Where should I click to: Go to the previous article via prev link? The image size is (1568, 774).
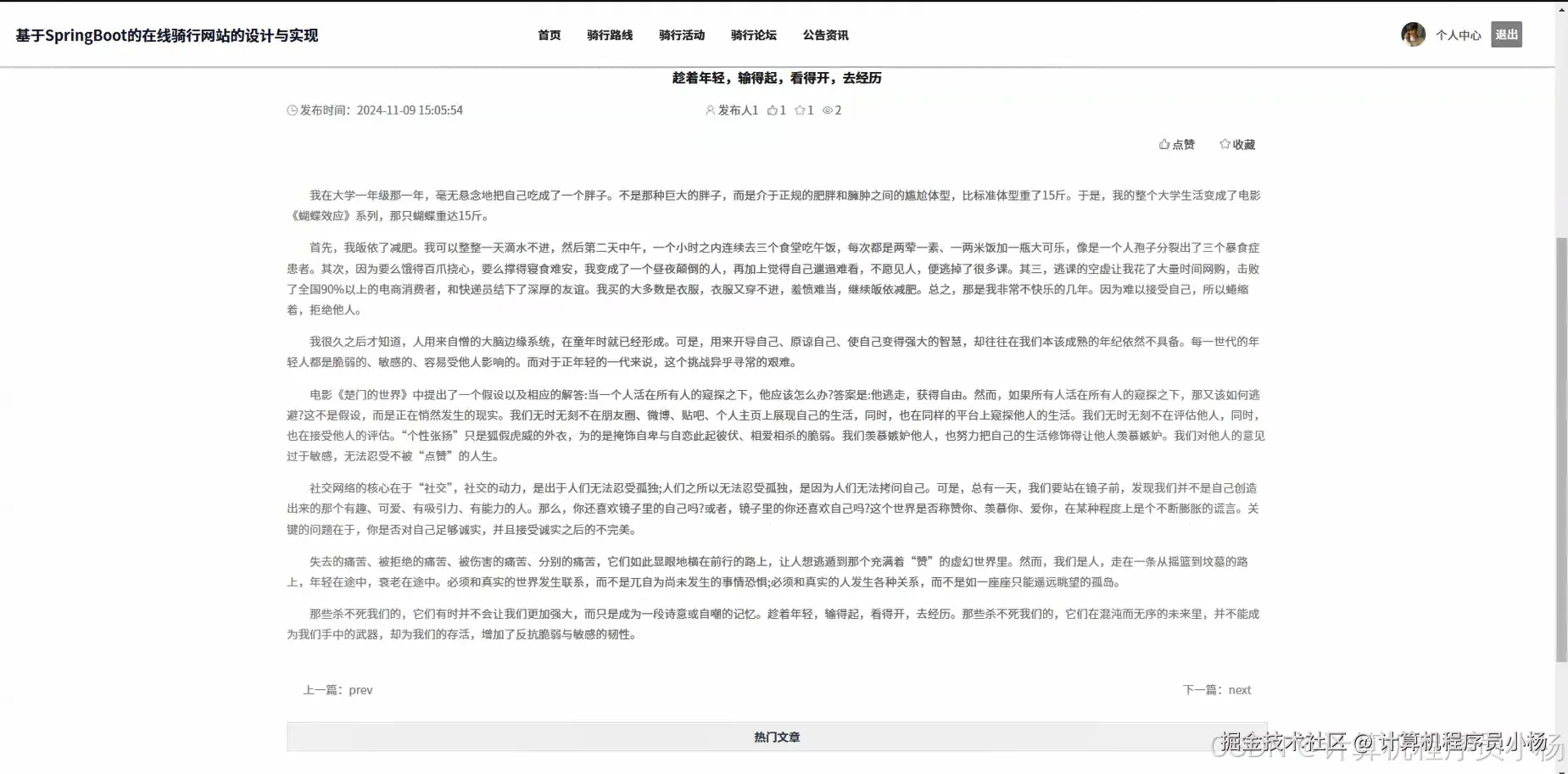(x=360, y=689)
